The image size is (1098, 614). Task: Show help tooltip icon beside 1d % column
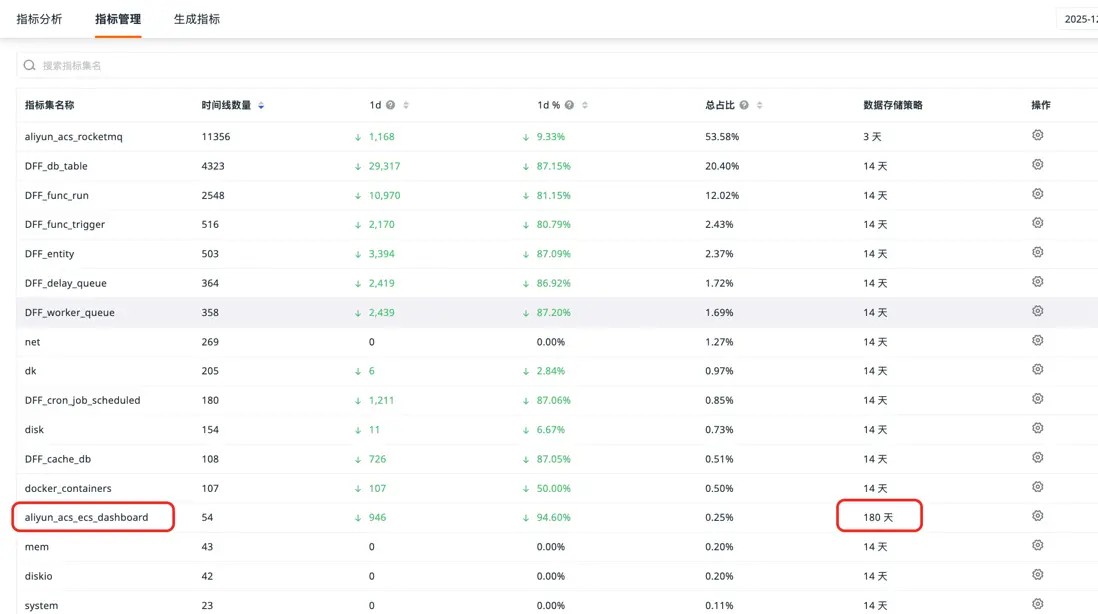point(569,105)
